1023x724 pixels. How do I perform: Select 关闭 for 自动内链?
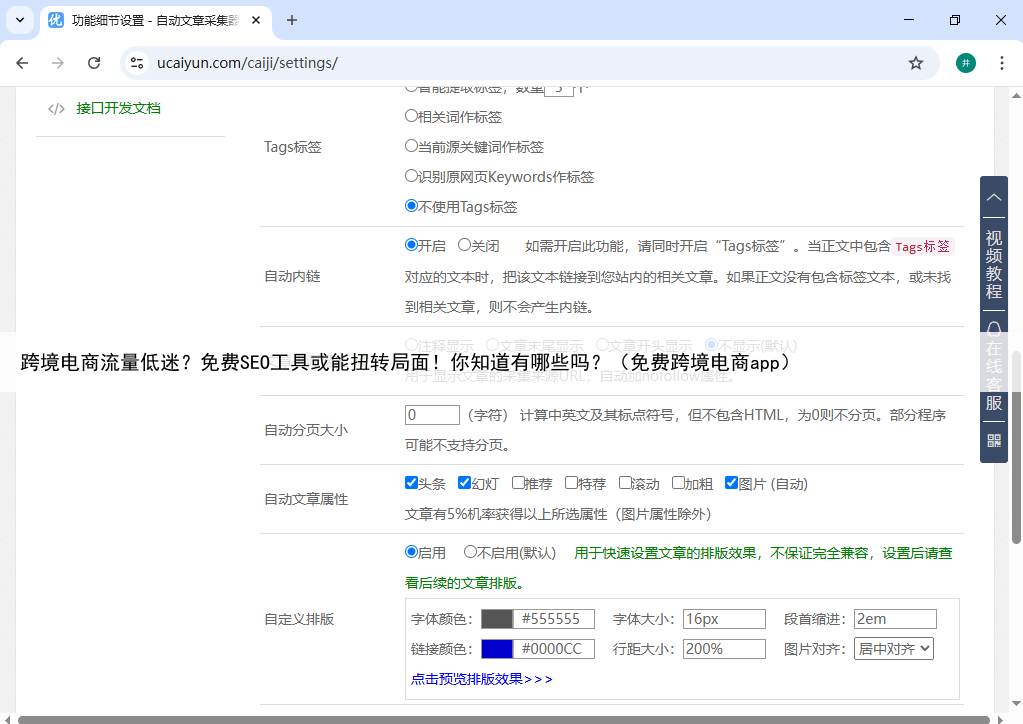pos(464,245)
